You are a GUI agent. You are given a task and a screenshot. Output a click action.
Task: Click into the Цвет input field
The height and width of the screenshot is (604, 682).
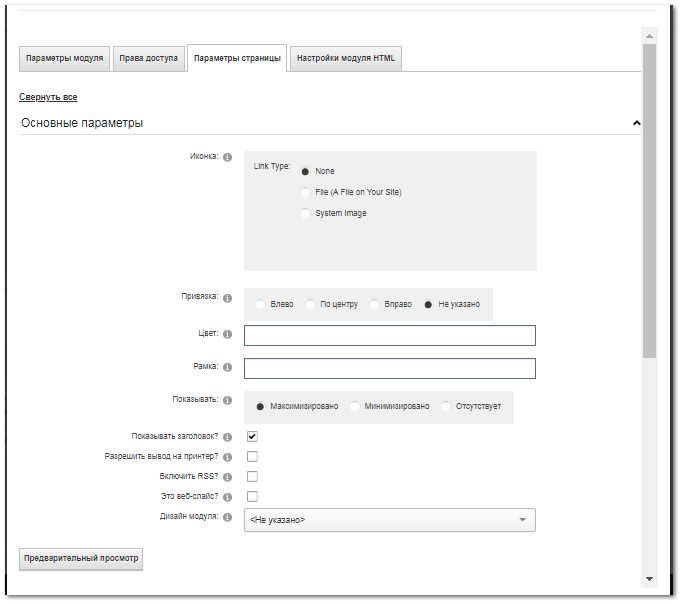coord(390,335)
